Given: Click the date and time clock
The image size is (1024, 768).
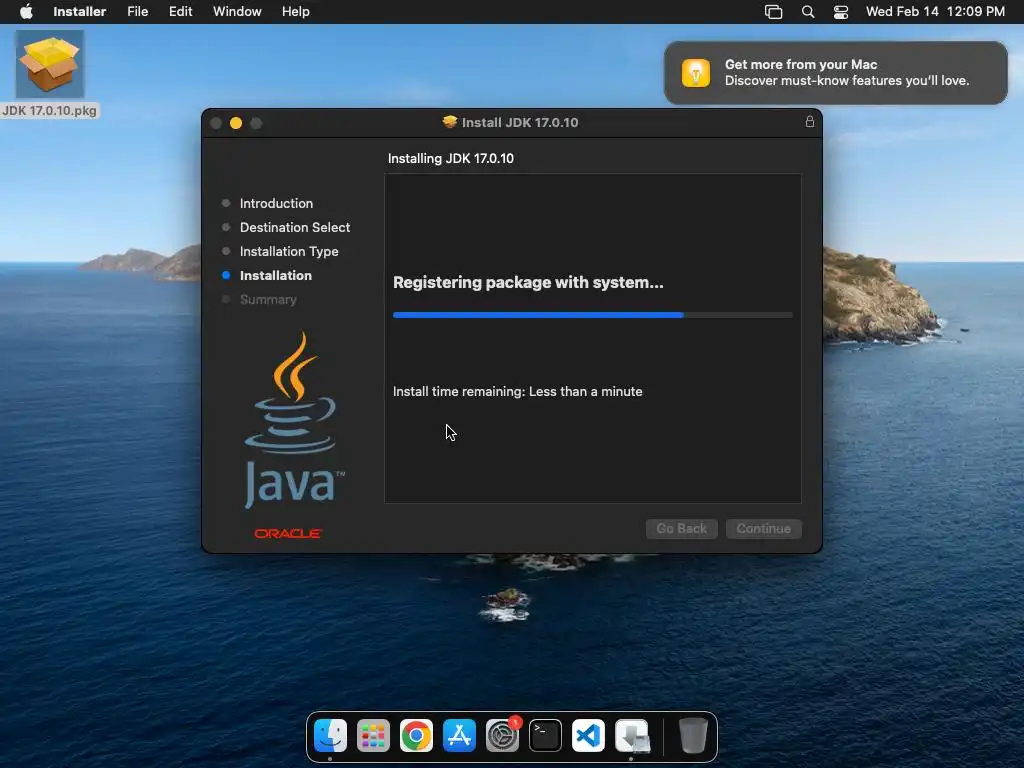Looking at the screenshot, I should point(935,12).
